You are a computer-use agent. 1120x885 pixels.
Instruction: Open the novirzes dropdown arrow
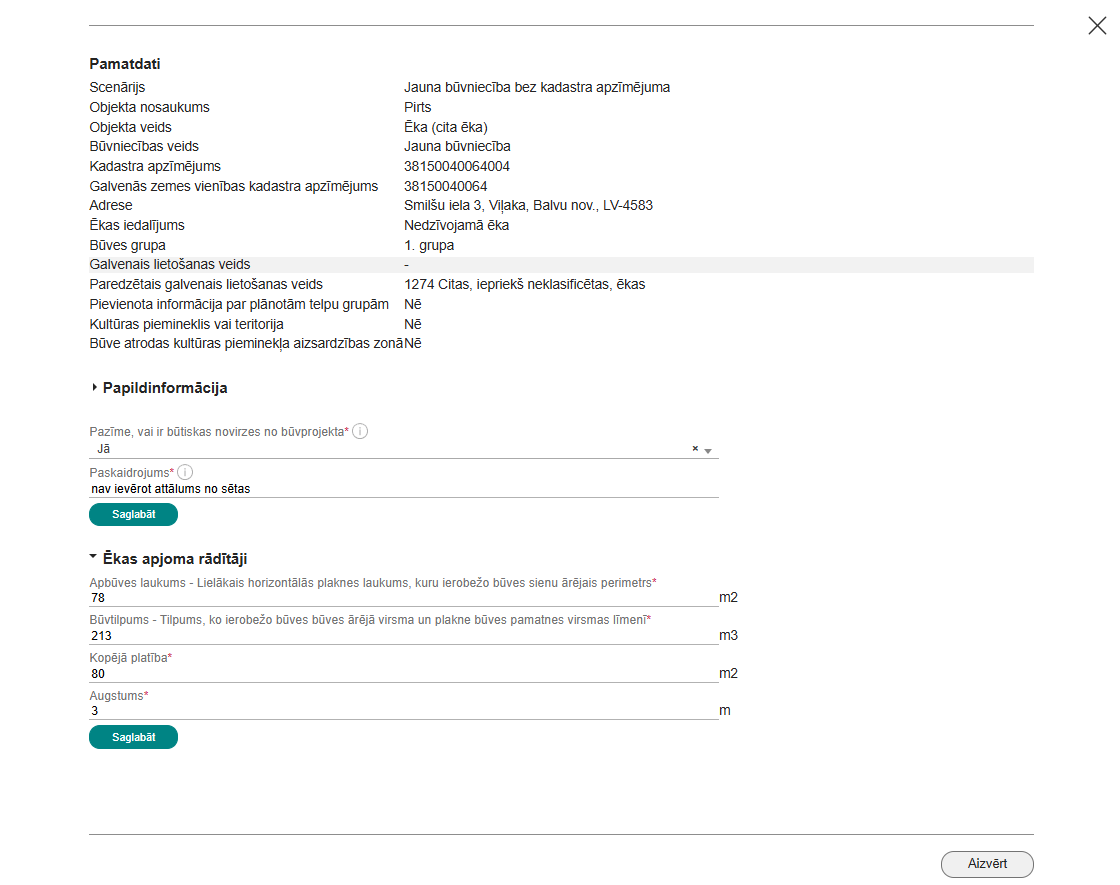708,451
